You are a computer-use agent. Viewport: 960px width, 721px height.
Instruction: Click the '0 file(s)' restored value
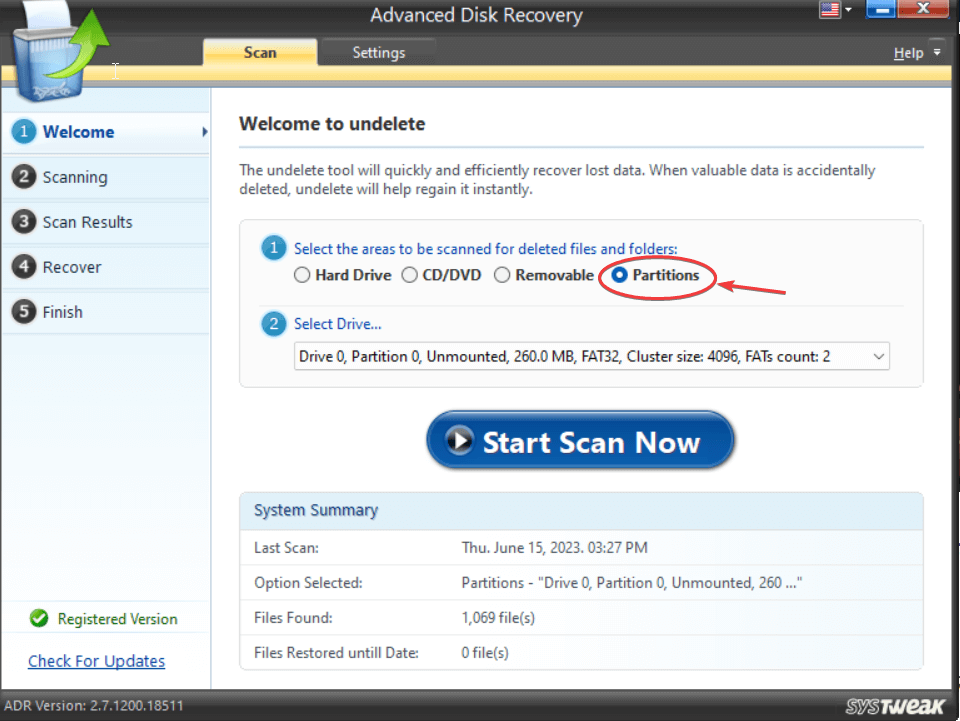(x=484, y=652)
